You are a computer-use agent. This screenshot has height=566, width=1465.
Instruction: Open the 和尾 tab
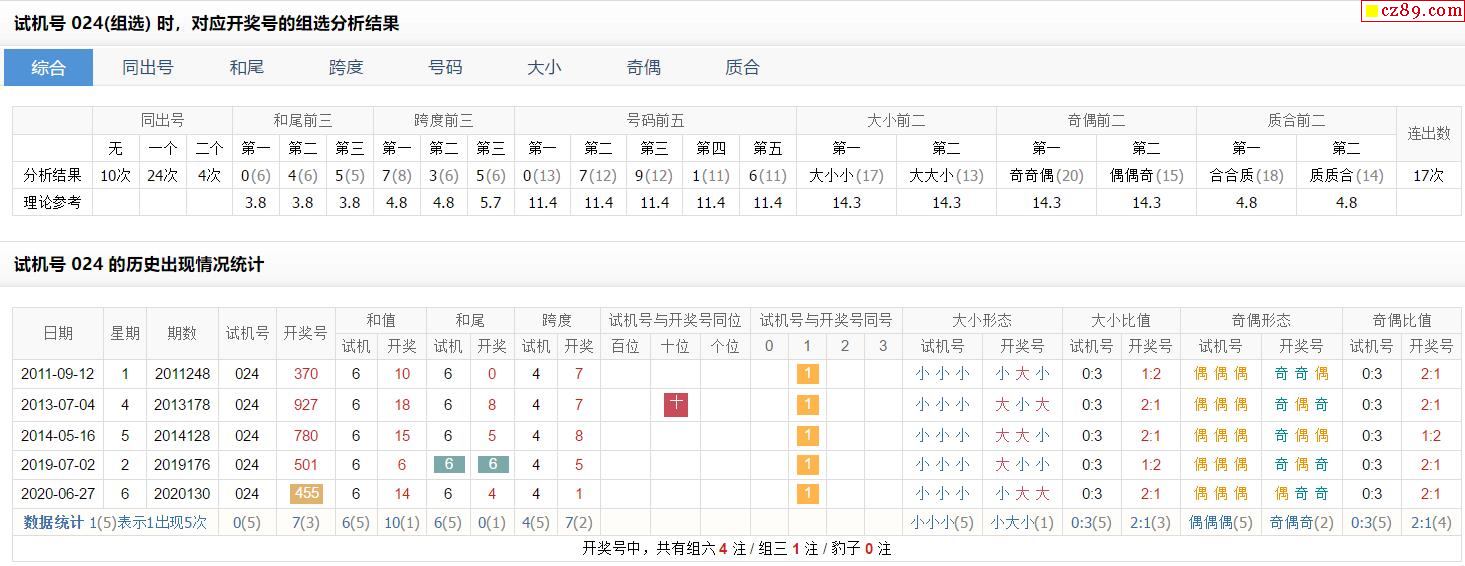click(247, 68)
